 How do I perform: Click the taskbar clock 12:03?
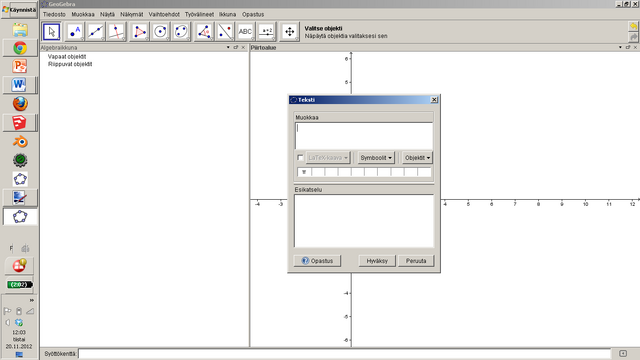[19, 332]
